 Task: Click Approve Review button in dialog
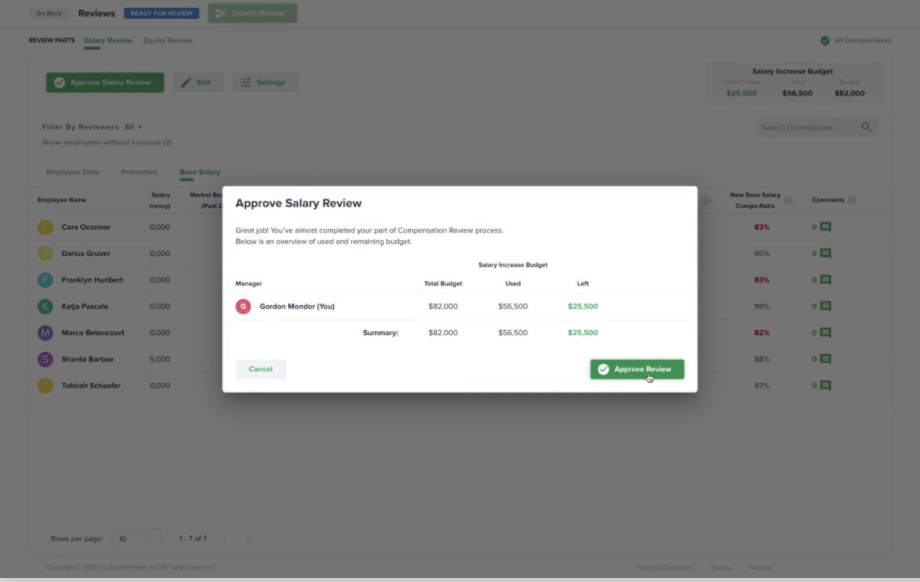click(x=637, y=369)
